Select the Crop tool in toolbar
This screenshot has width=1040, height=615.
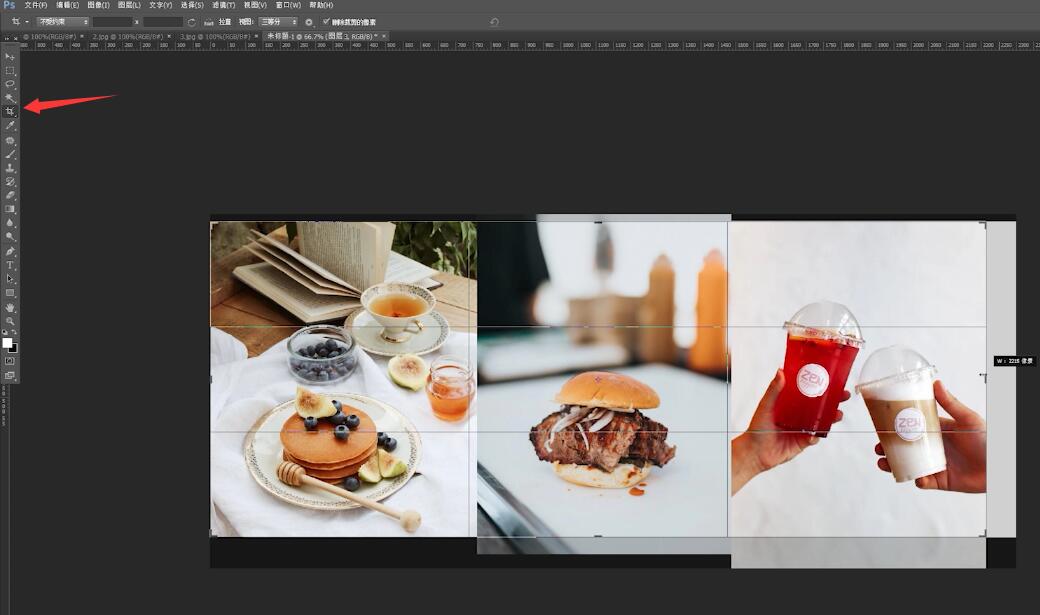10,111
